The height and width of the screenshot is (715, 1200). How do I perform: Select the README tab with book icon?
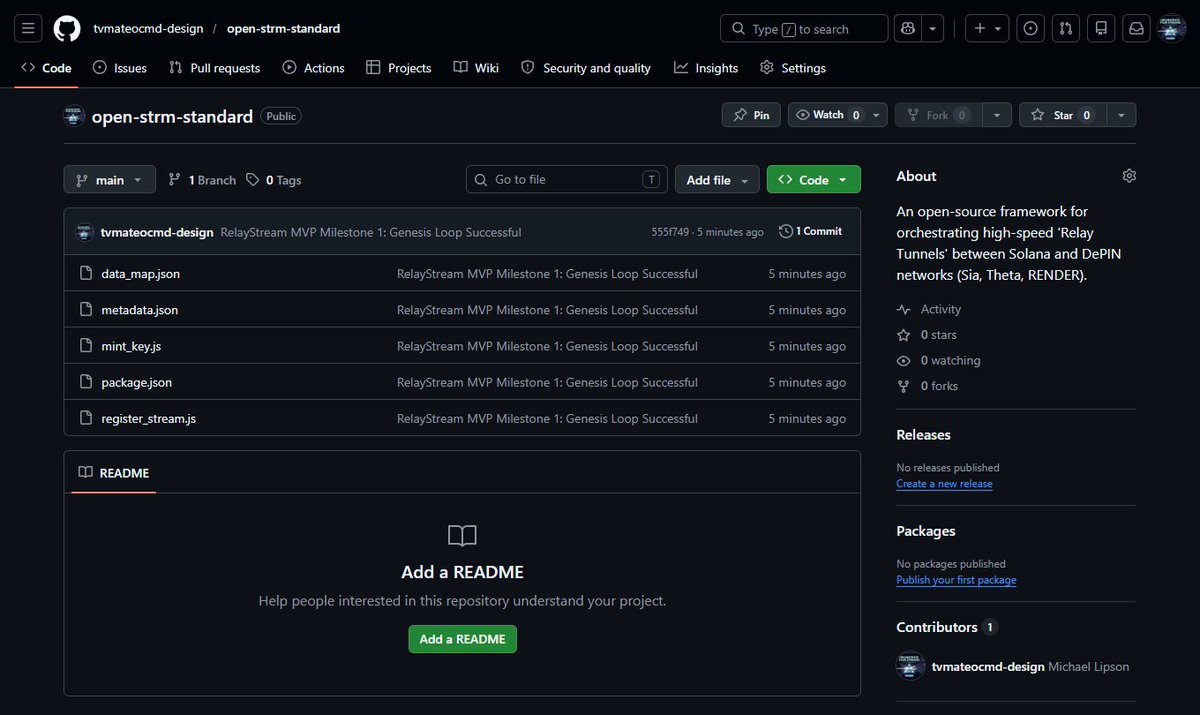113,472
